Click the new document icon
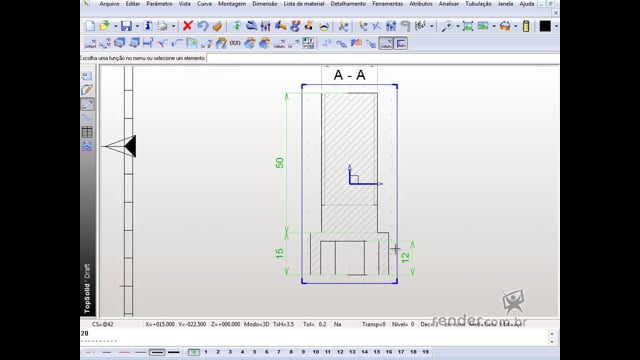 coord(90,26)
